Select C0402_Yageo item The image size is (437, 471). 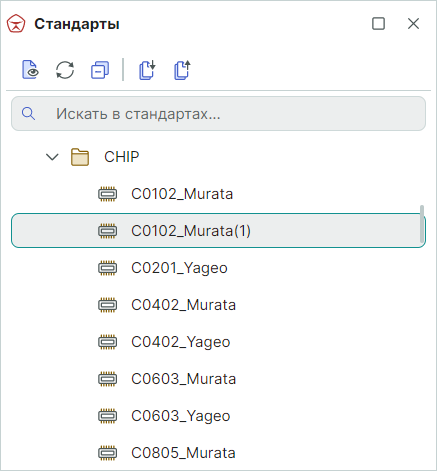(x=181, y=342)
